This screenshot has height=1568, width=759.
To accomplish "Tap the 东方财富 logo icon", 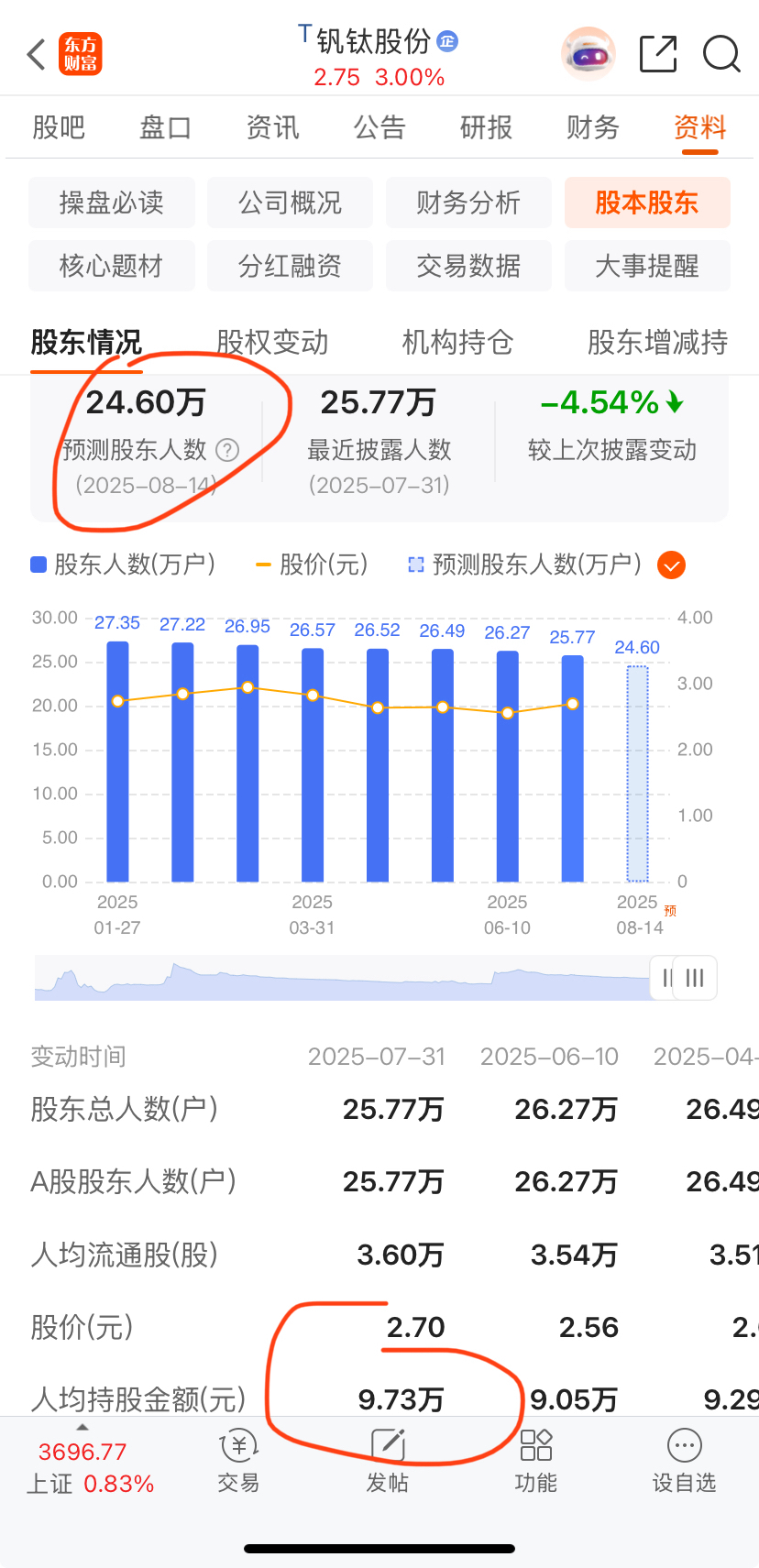I will [x=81, y=55].
